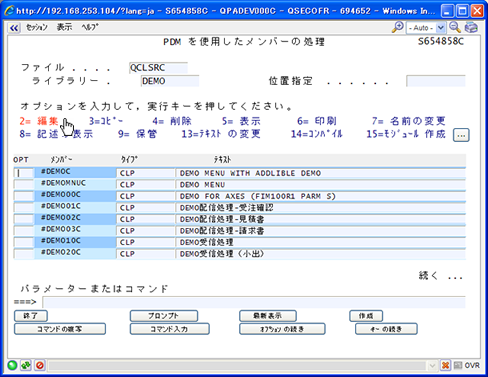488x377 pixels.
Task: Select option 7=名前の変更
Action: [409, 121]
